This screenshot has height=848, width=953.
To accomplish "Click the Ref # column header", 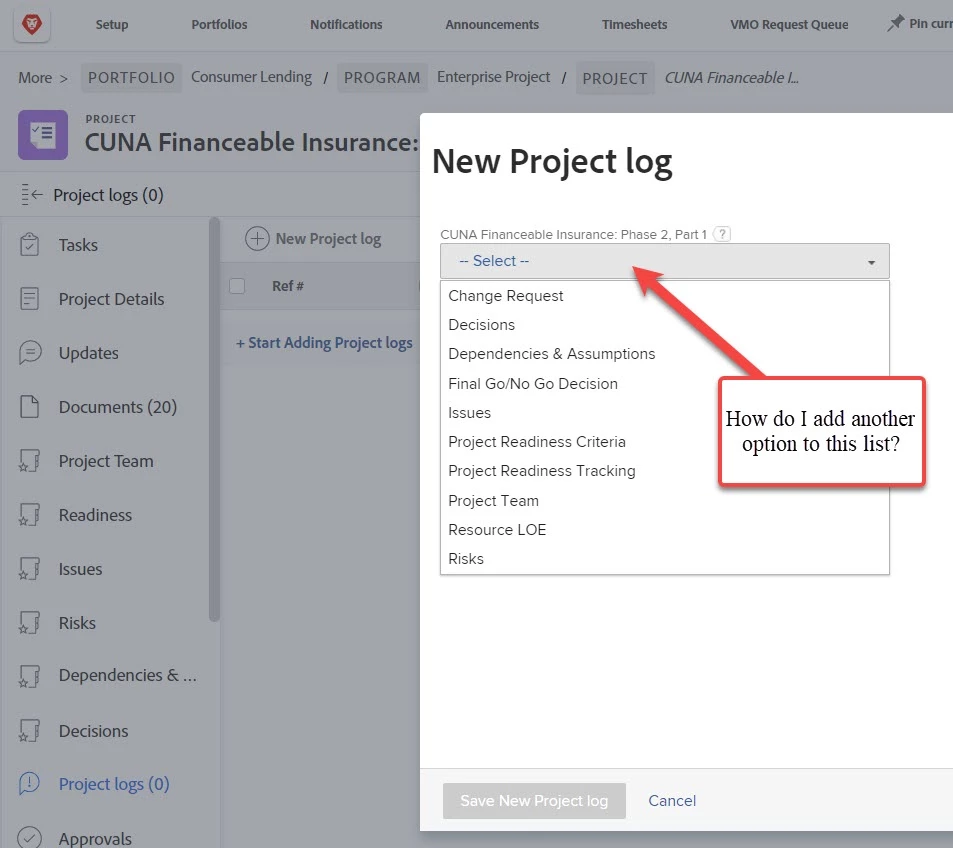I will (x=288, y=286).
